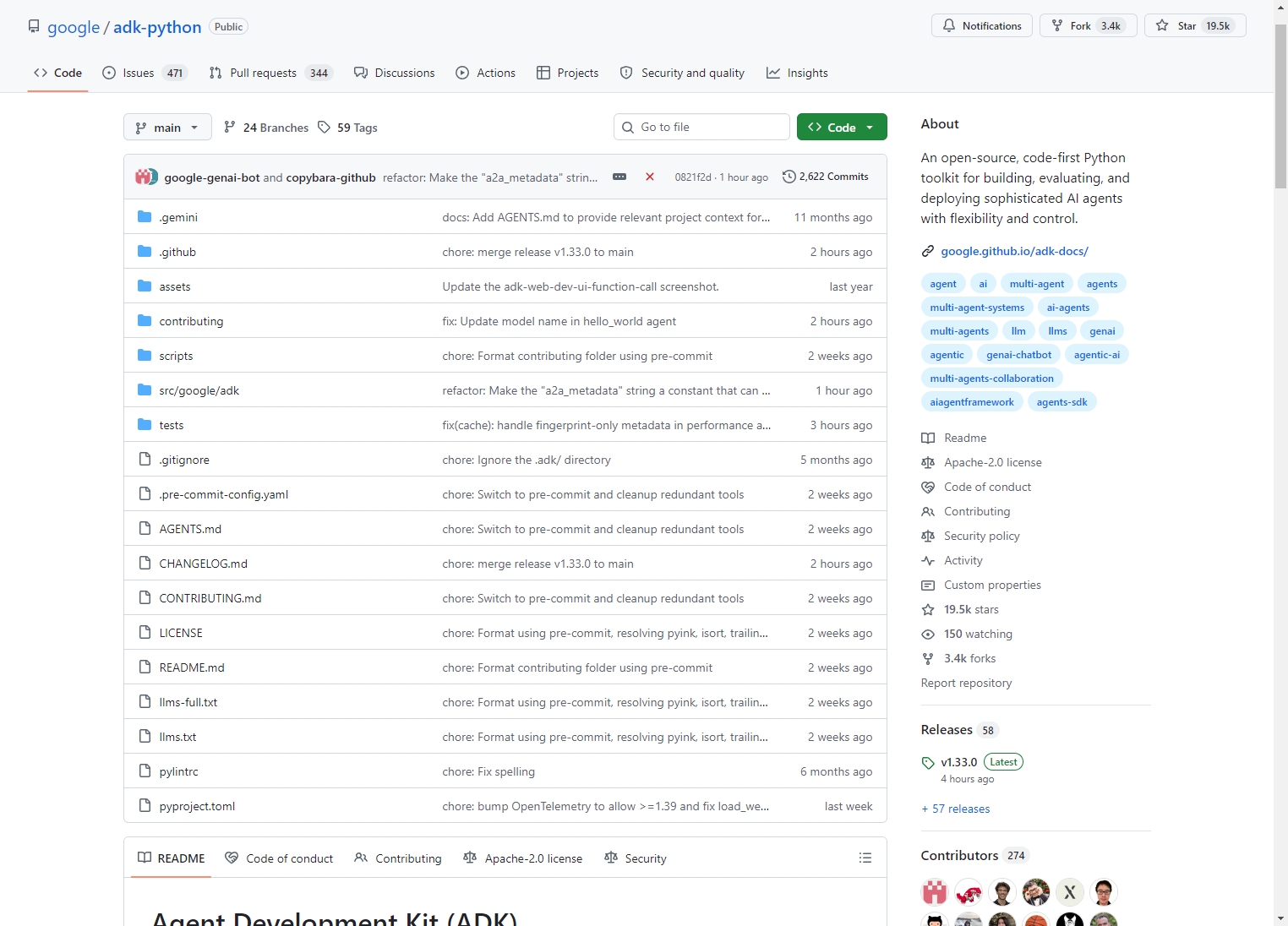Viewport: 1288px width, 926px height.
Task: Click the Notifications bell button
Action: 982,26
